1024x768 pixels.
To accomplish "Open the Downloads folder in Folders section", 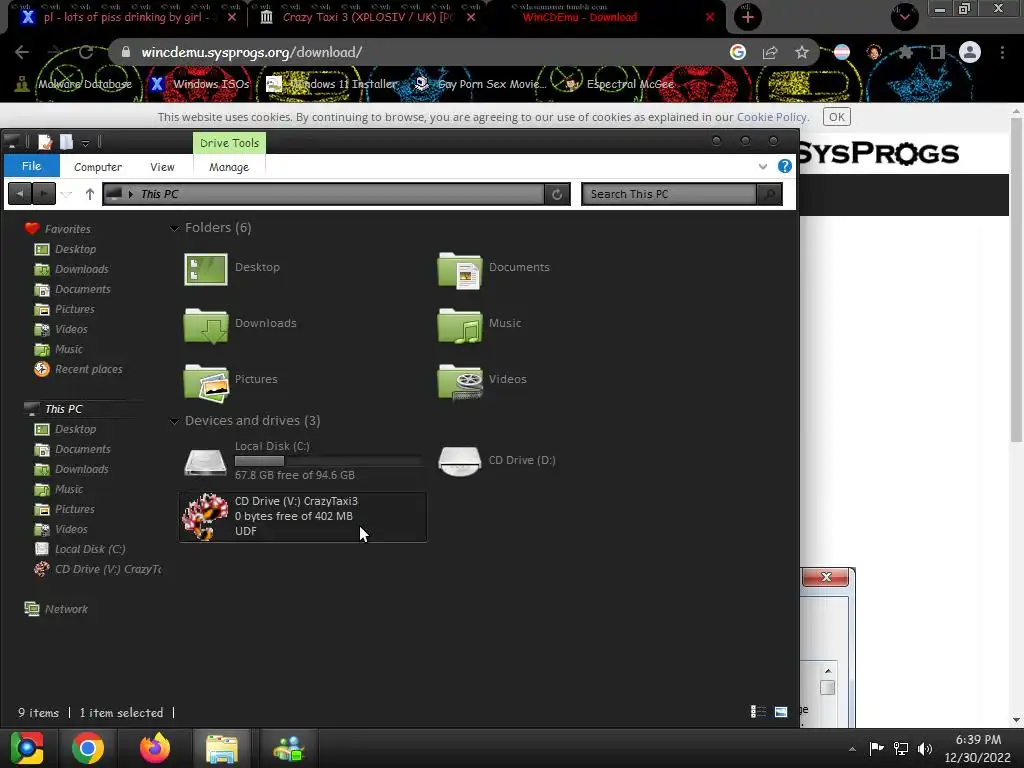I will 240,325.
